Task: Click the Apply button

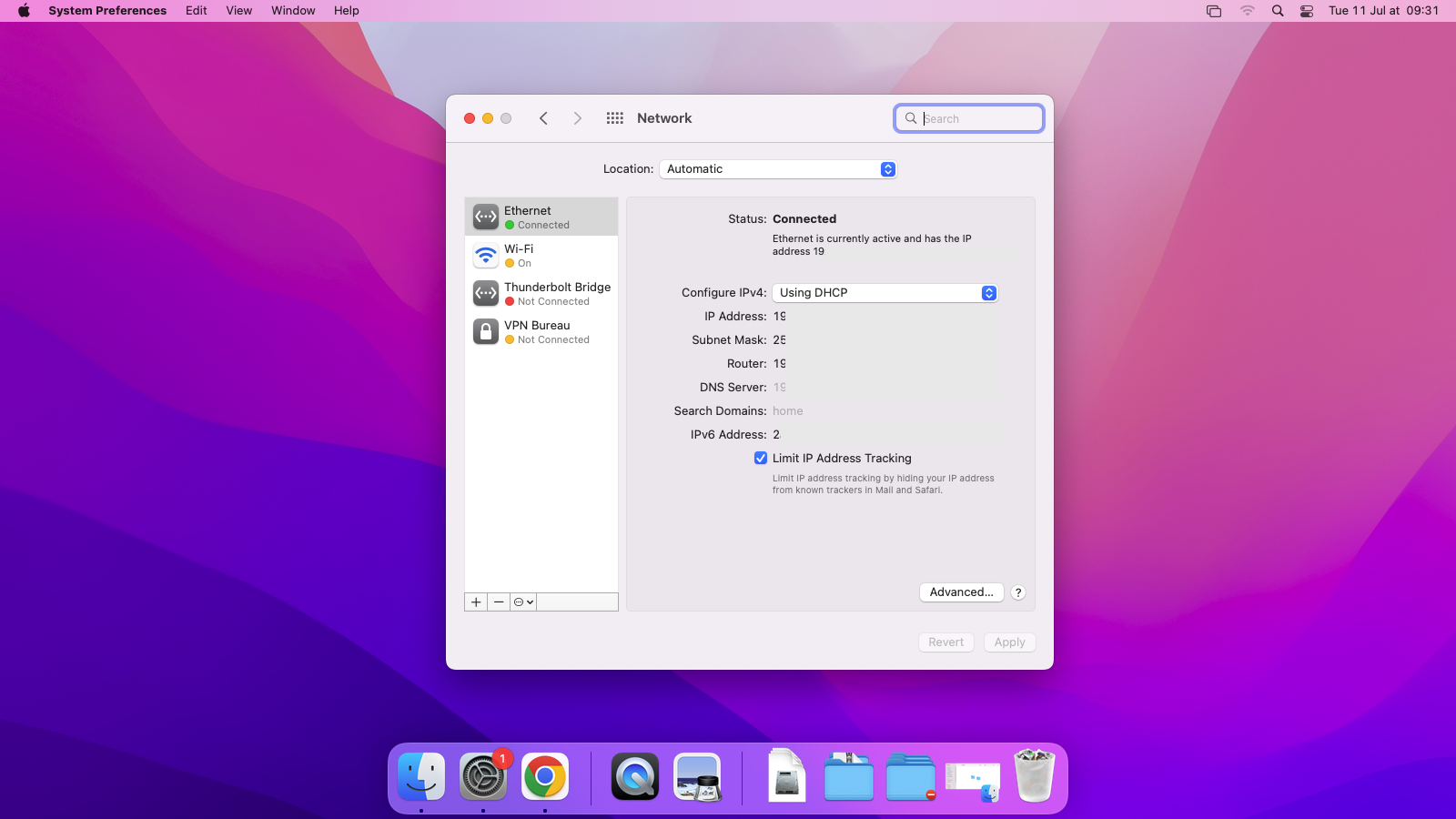Action: [1009, 642]
